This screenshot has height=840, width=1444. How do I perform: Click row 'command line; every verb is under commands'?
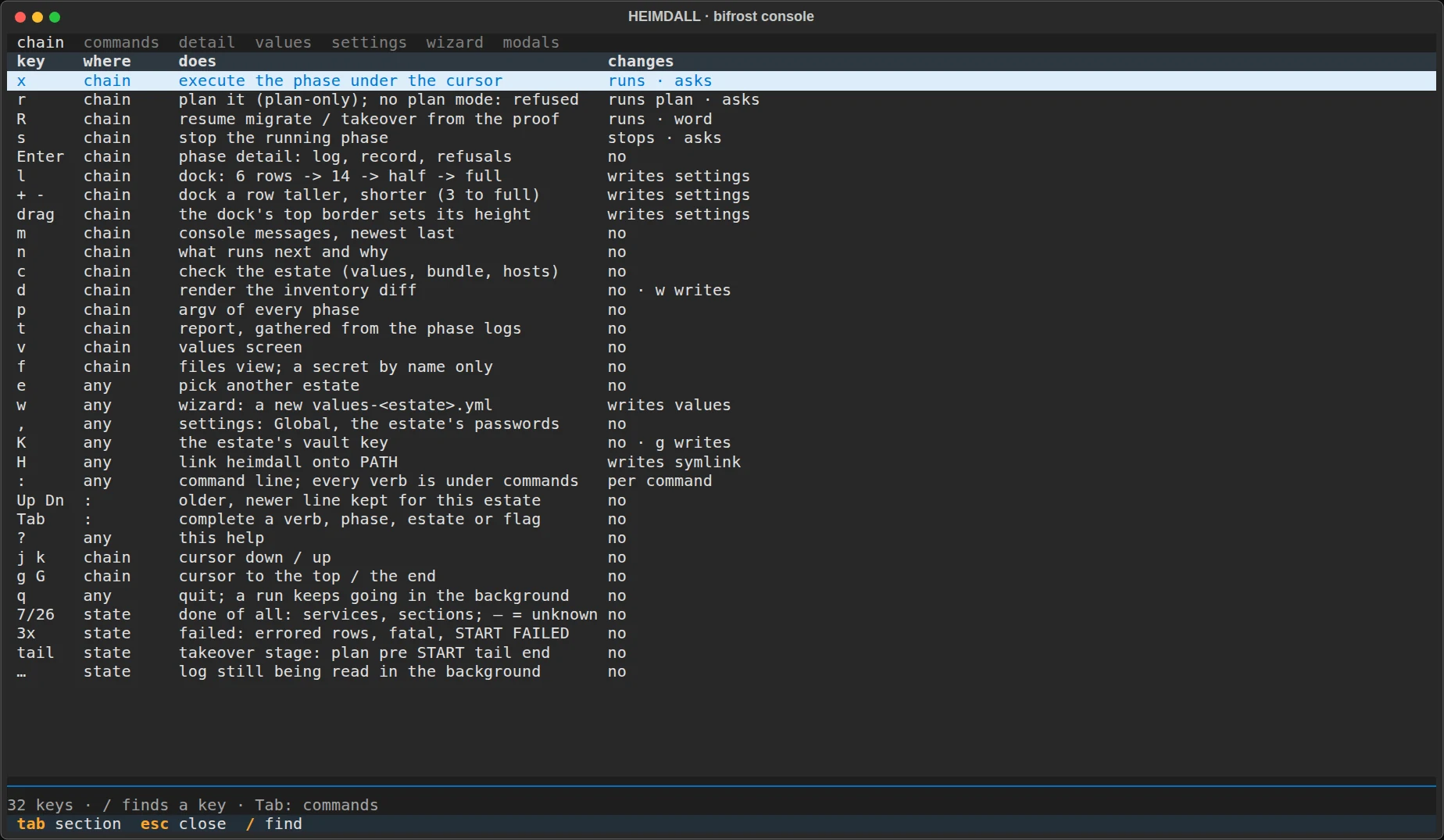click(x=721, y=481)
